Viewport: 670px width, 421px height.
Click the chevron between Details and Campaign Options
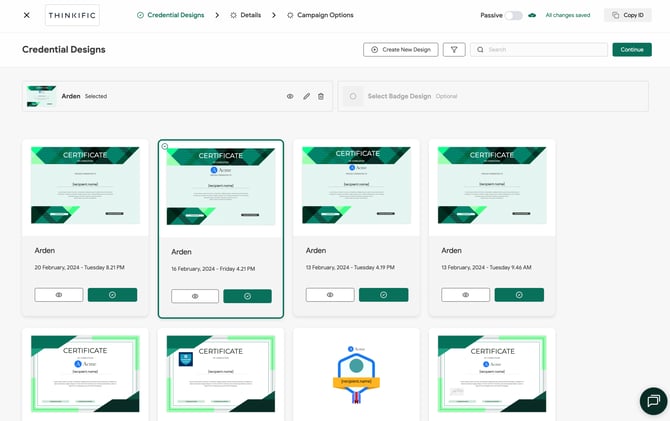click(274, 15)
